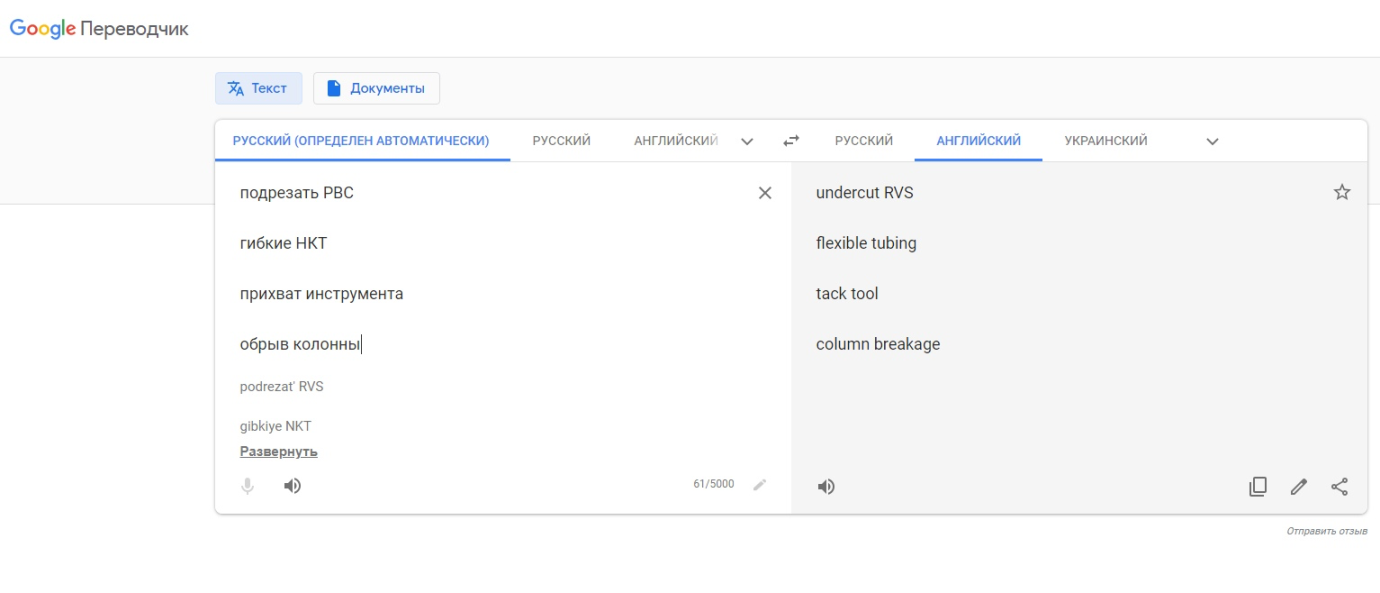This screenshot has width=1380, height=593.
Task: Suggest an edit with pencil icon
Action: click(x=1299, y=487)
